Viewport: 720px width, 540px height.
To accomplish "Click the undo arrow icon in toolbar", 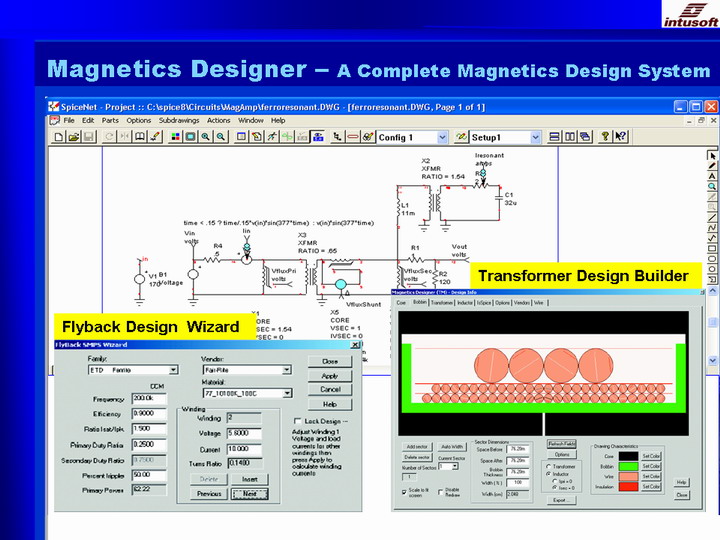I will tap(109, 137).
